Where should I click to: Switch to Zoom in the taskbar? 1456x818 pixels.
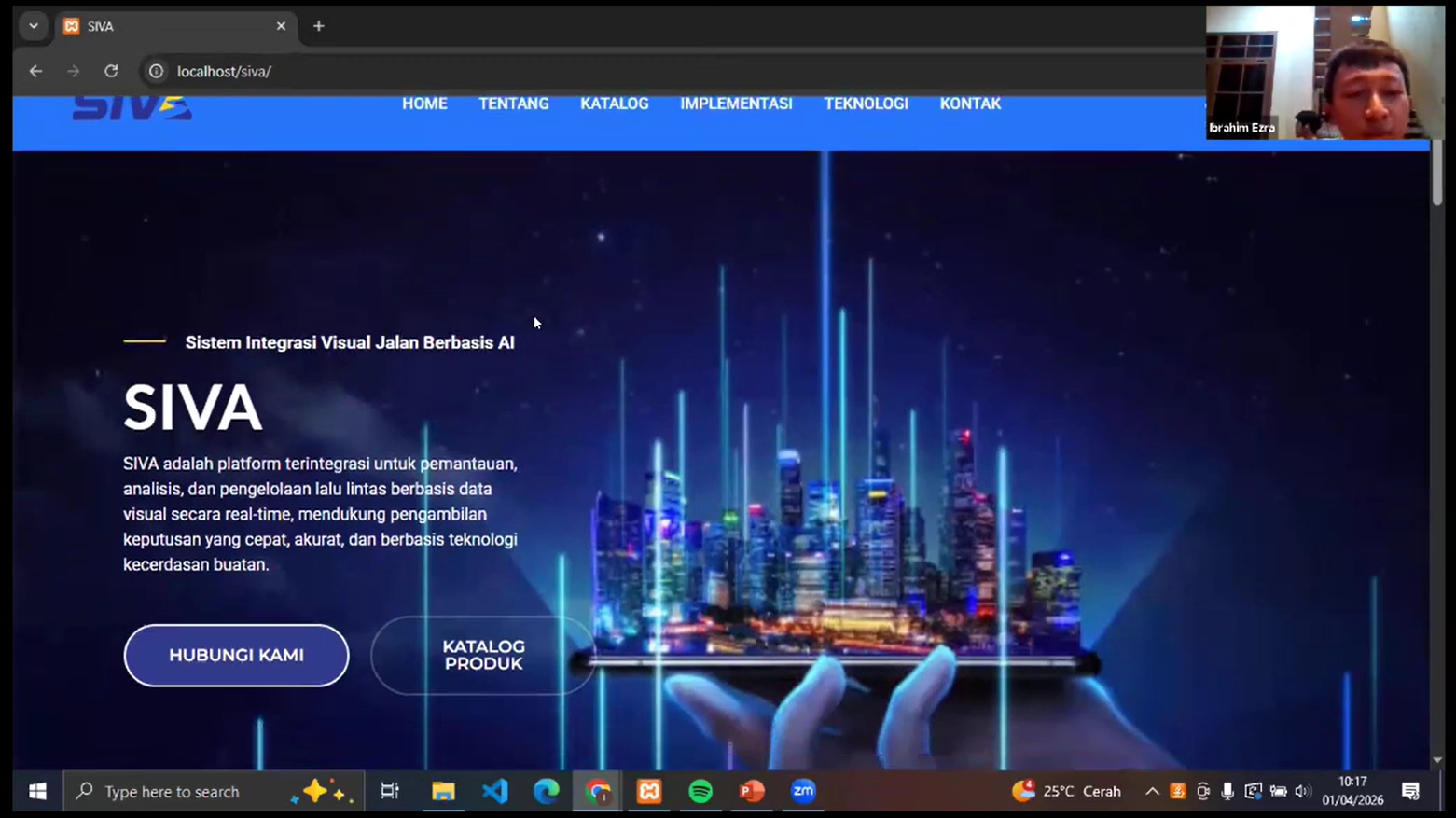pyautogui.click(x=803, y=791)
